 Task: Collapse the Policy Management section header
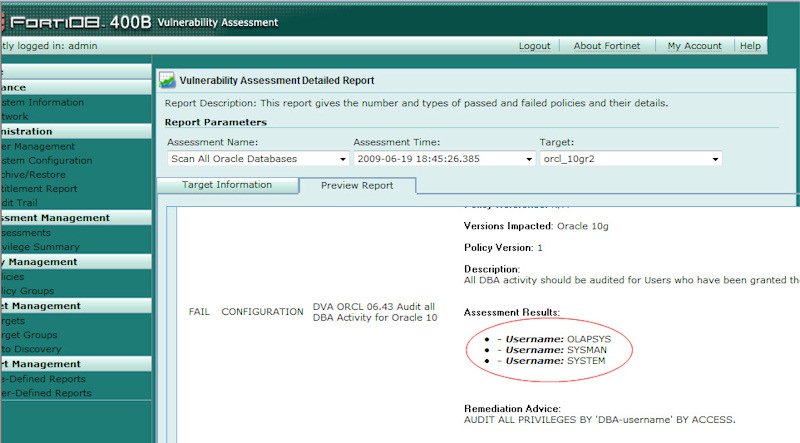[76, 261]
